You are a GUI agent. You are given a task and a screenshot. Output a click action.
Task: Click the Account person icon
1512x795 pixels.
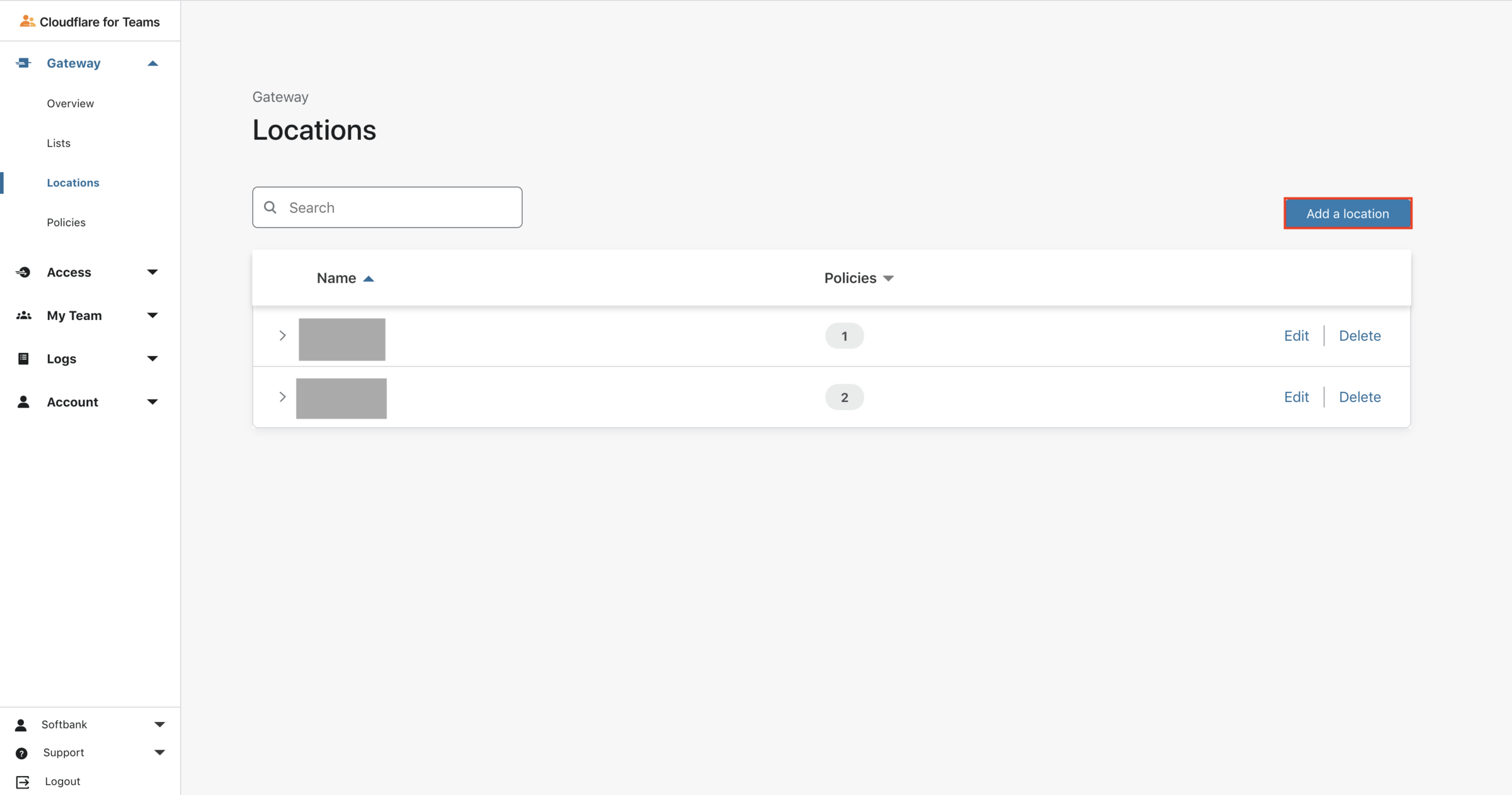pos(23,402)
